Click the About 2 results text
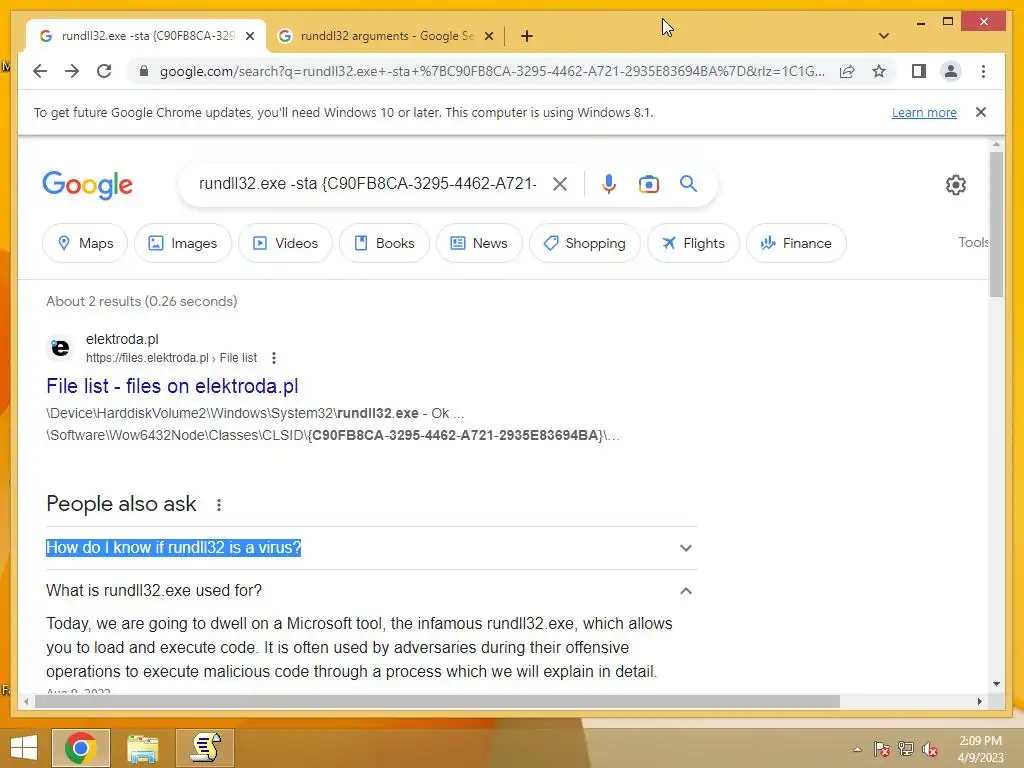This screenshot has height=768, width=1024. [142, 301]
